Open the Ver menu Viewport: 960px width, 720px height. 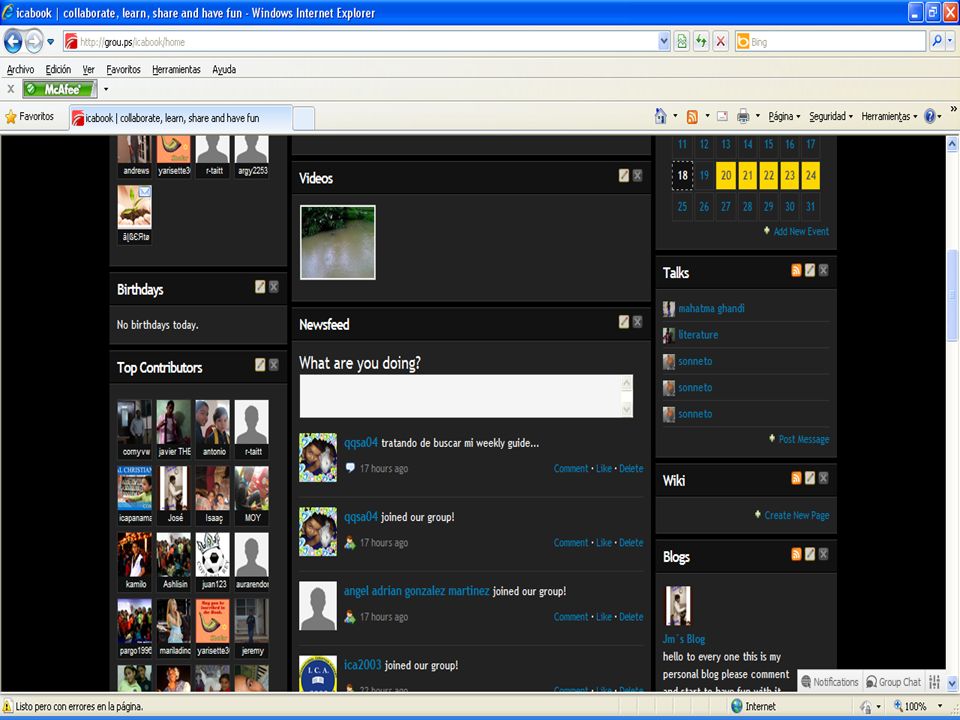click(x=88, y=70)
